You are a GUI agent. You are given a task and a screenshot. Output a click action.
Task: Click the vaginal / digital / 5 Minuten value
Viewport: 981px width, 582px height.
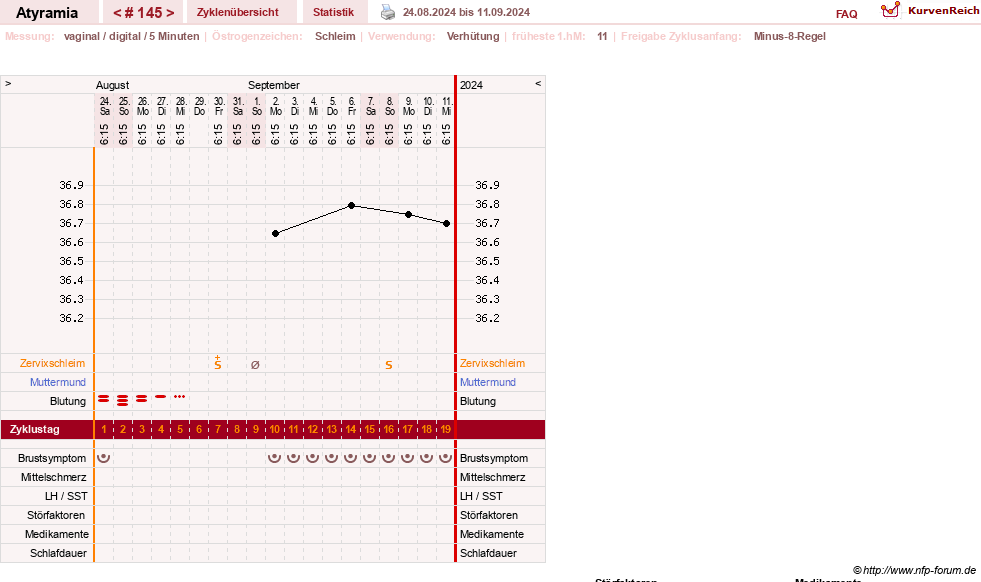tap(131, 36)
